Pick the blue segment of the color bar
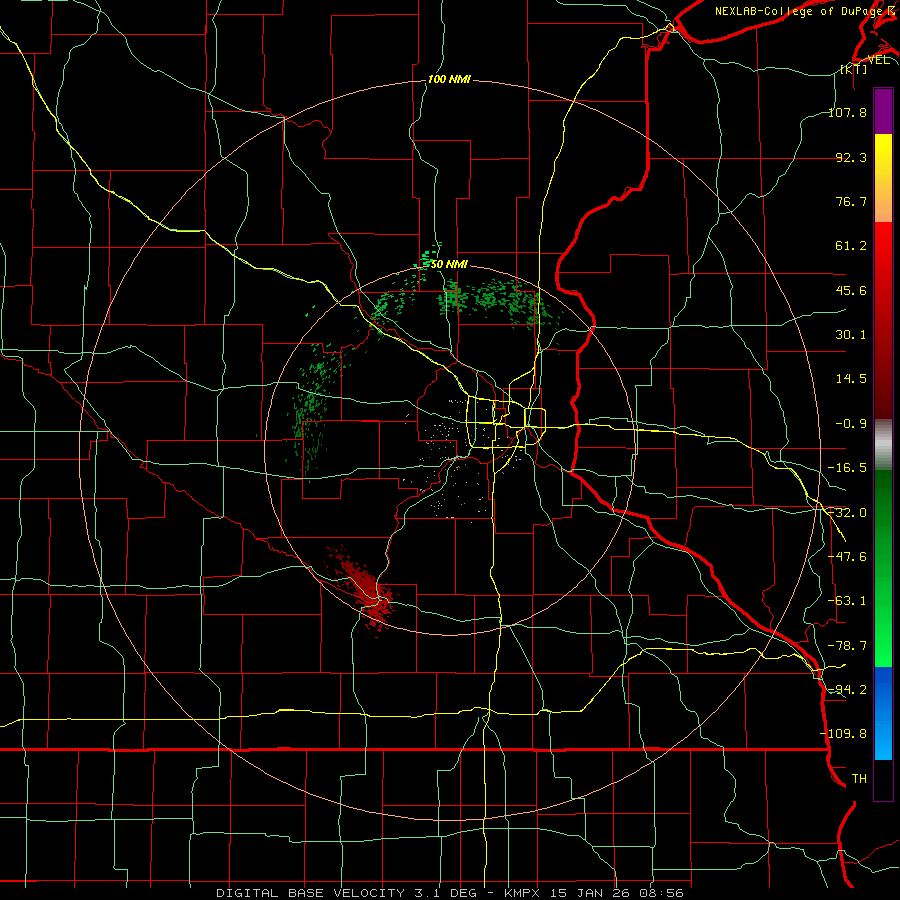 883,713
